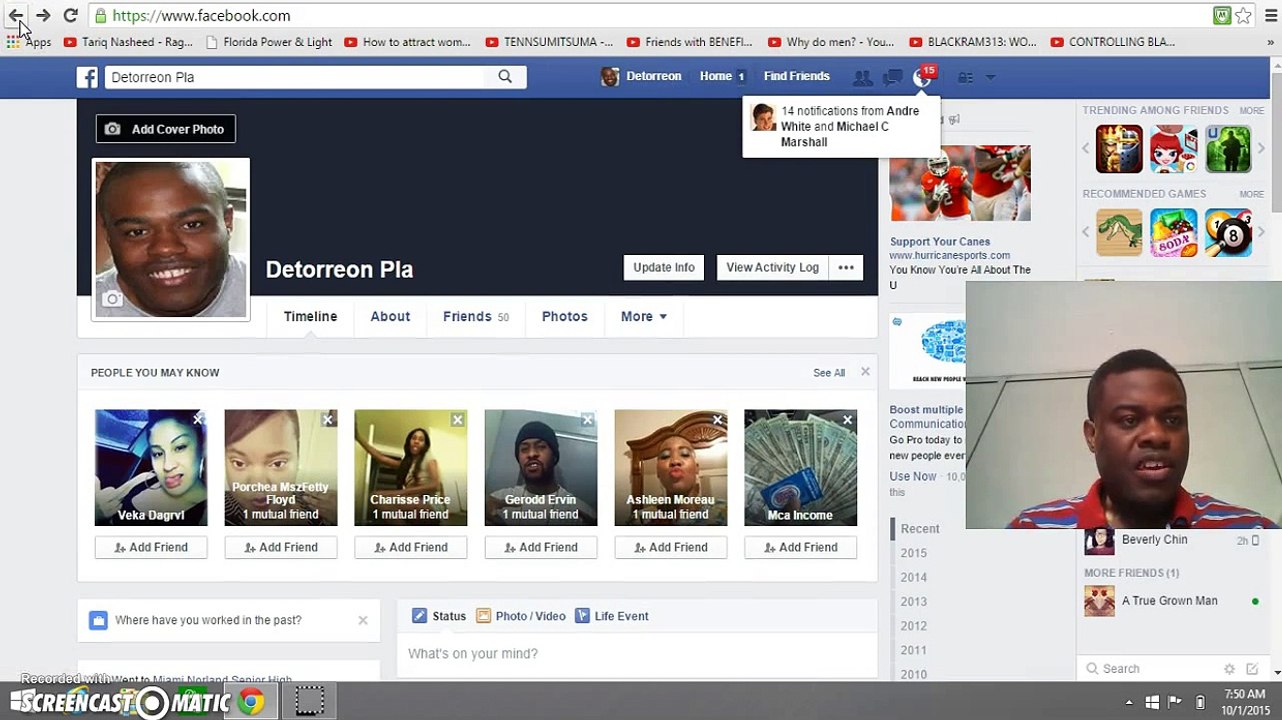Viewport: 1282px width, 720px height.
Task: Click the new message compose icon in chat
Action: [x=1252, y=669]
